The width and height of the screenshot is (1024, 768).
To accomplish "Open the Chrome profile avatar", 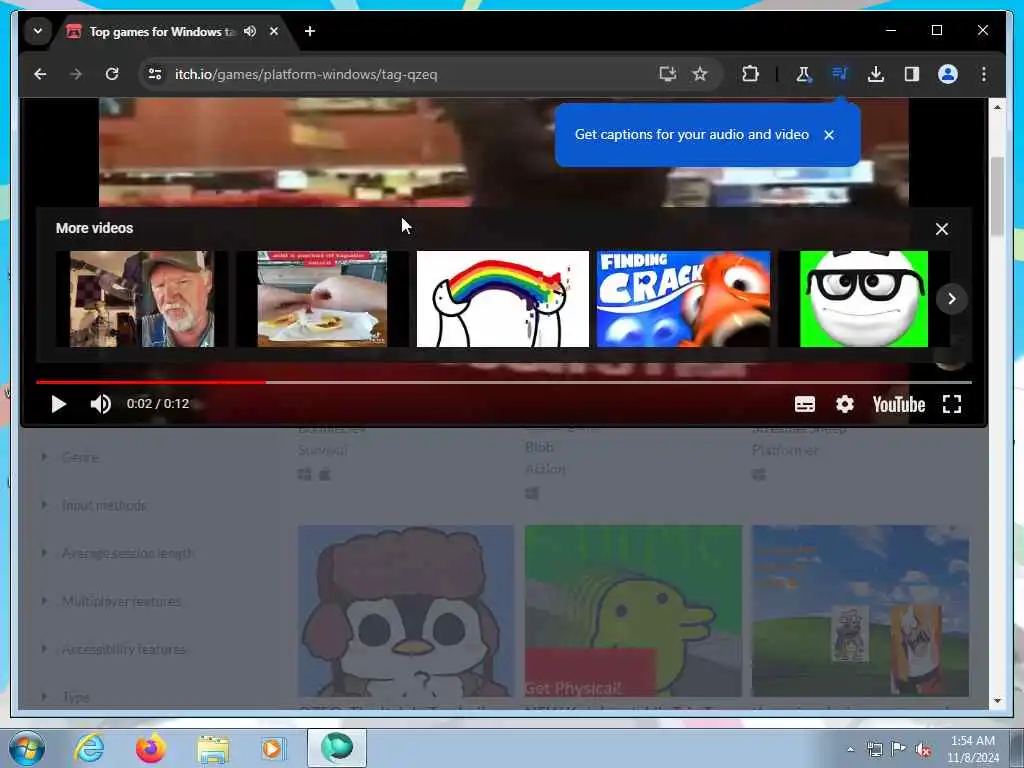I will click(948, 74).
